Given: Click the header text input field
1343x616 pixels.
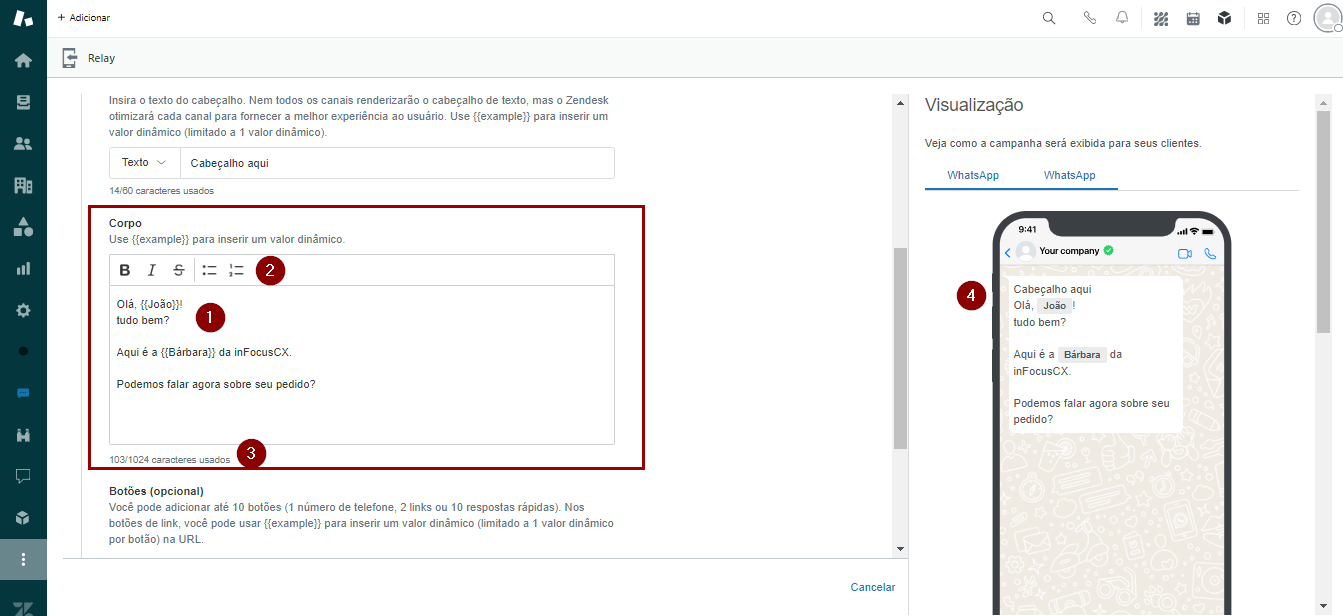Looking at the screenshot, I should click(x=396, y=163).
